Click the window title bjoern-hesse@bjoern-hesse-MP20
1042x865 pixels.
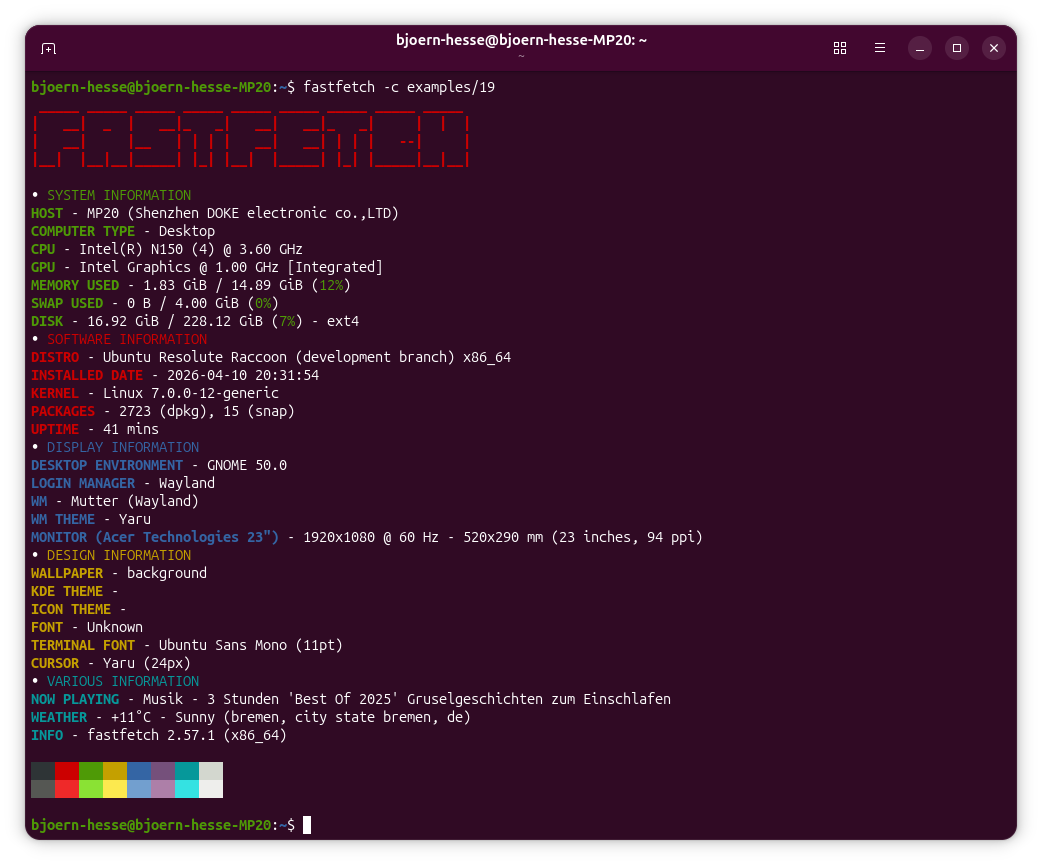(521, 40)
